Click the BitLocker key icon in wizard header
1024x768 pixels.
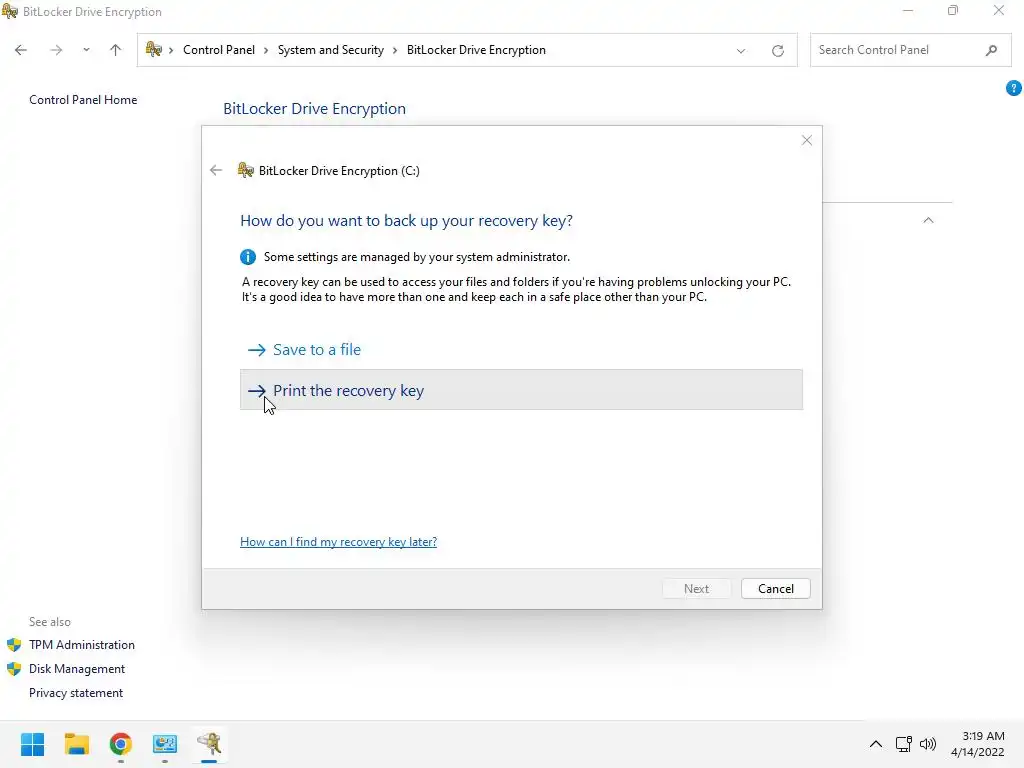click(246, 170)
